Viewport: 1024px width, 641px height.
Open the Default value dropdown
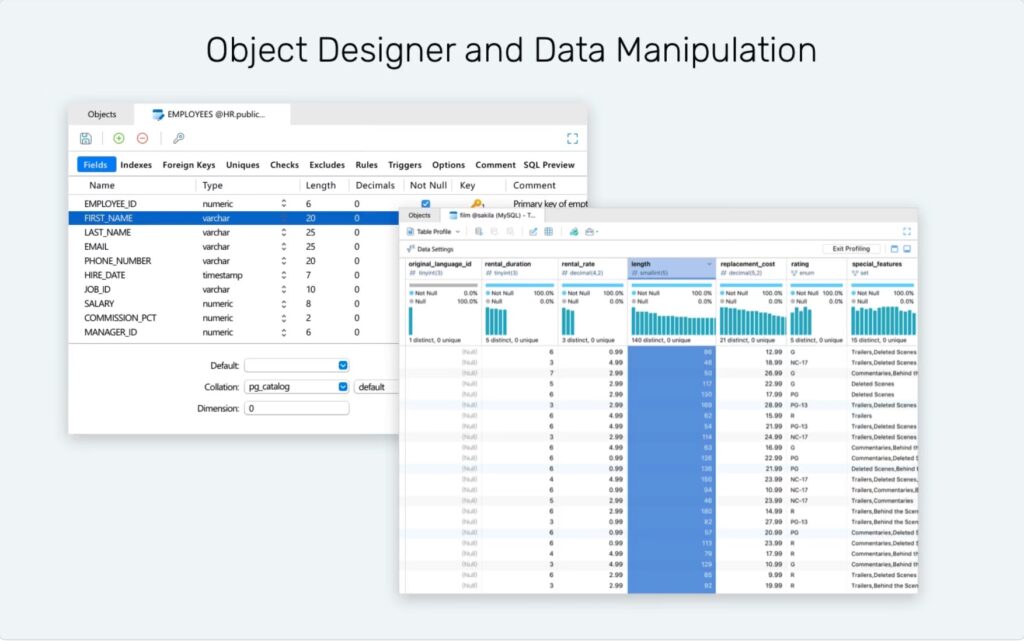point(340,366)
